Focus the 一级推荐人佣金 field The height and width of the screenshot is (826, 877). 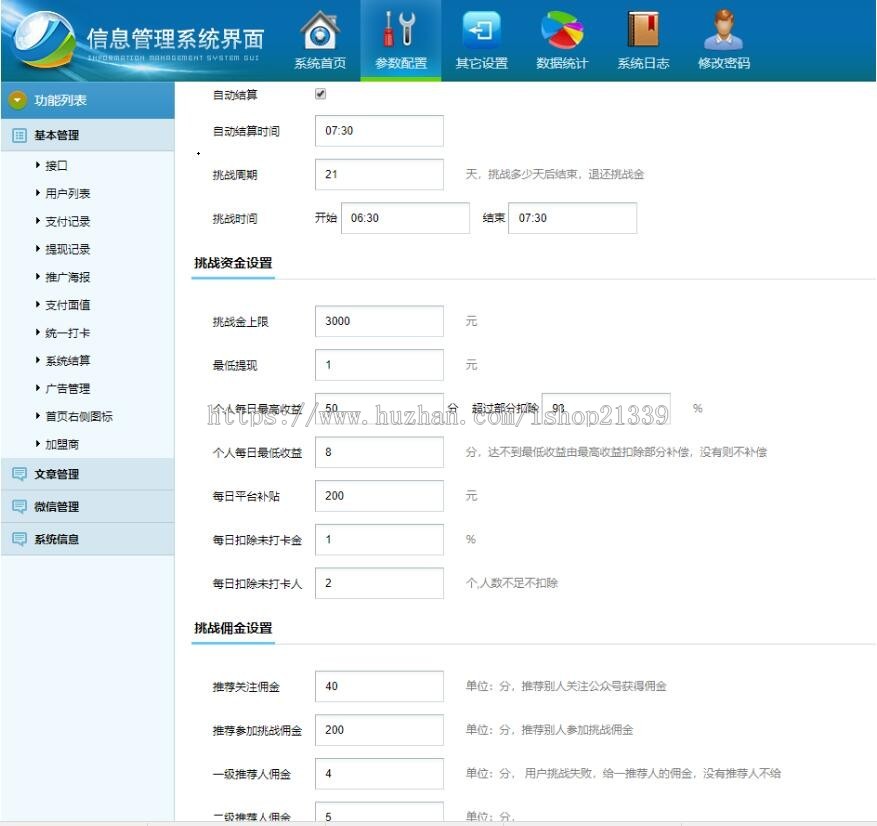(379, 773)
